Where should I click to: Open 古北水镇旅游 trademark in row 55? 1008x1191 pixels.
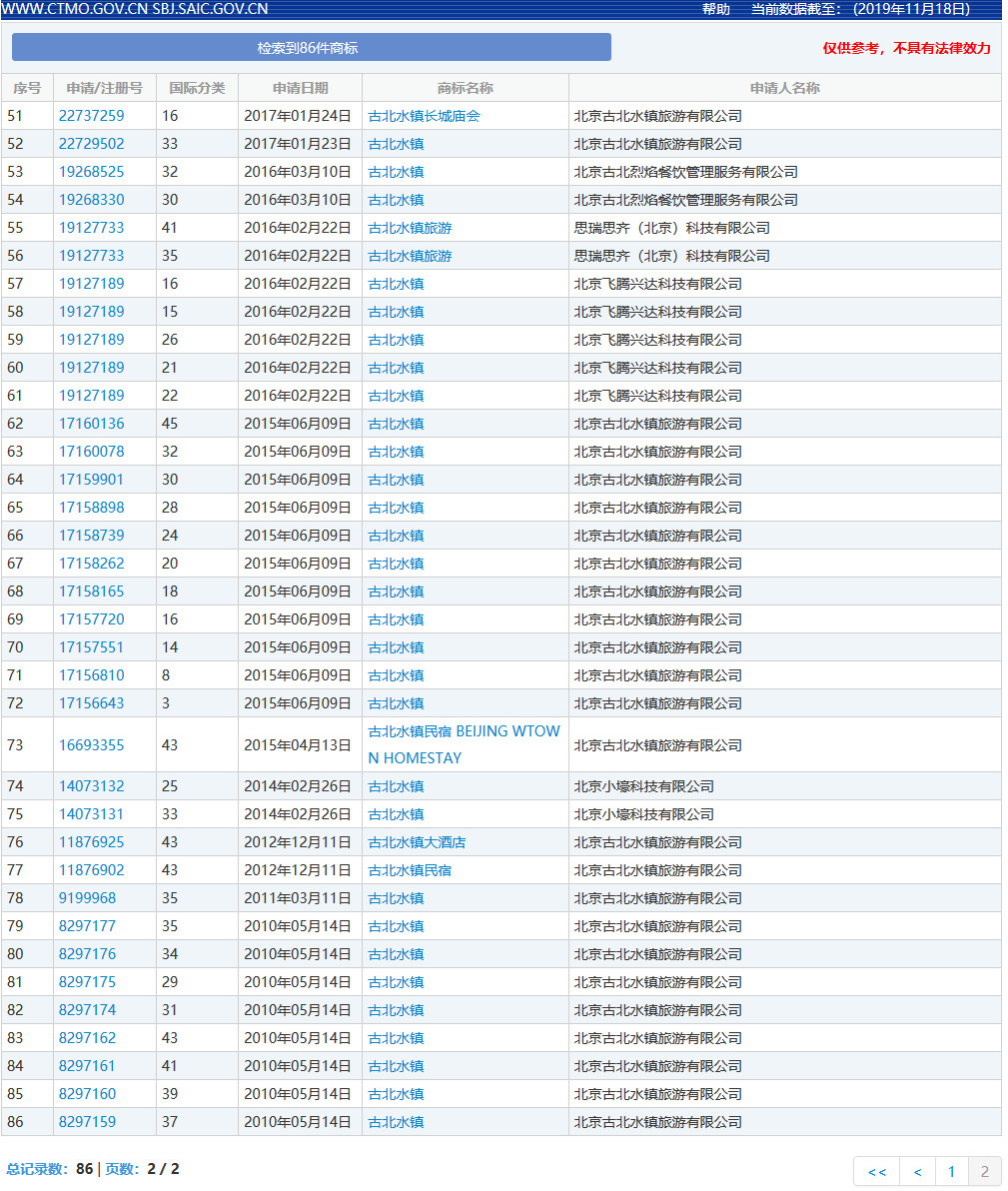pyautogui.click(x=411, y=228)
